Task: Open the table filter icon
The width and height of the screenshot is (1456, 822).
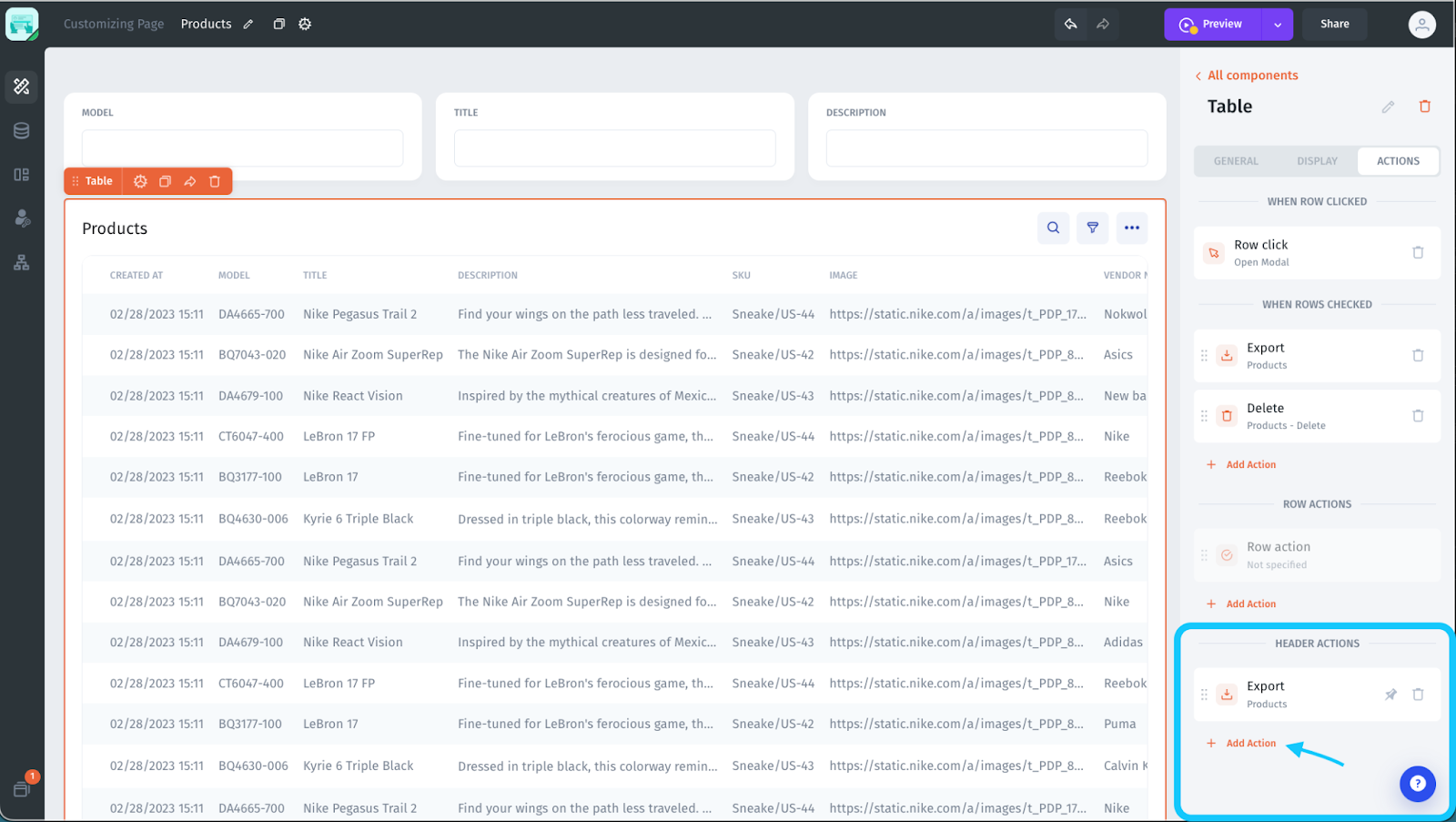Action: [1092, 228]
